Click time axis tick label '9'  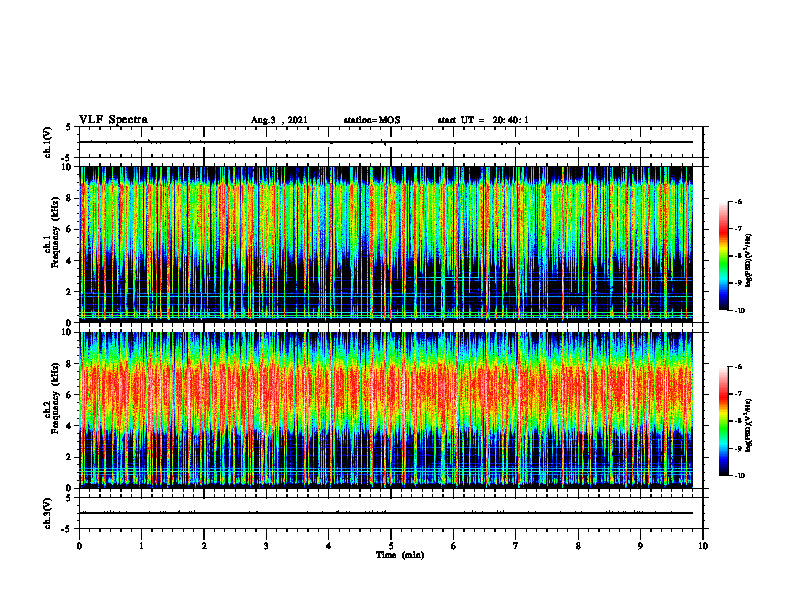coord(640,546)
